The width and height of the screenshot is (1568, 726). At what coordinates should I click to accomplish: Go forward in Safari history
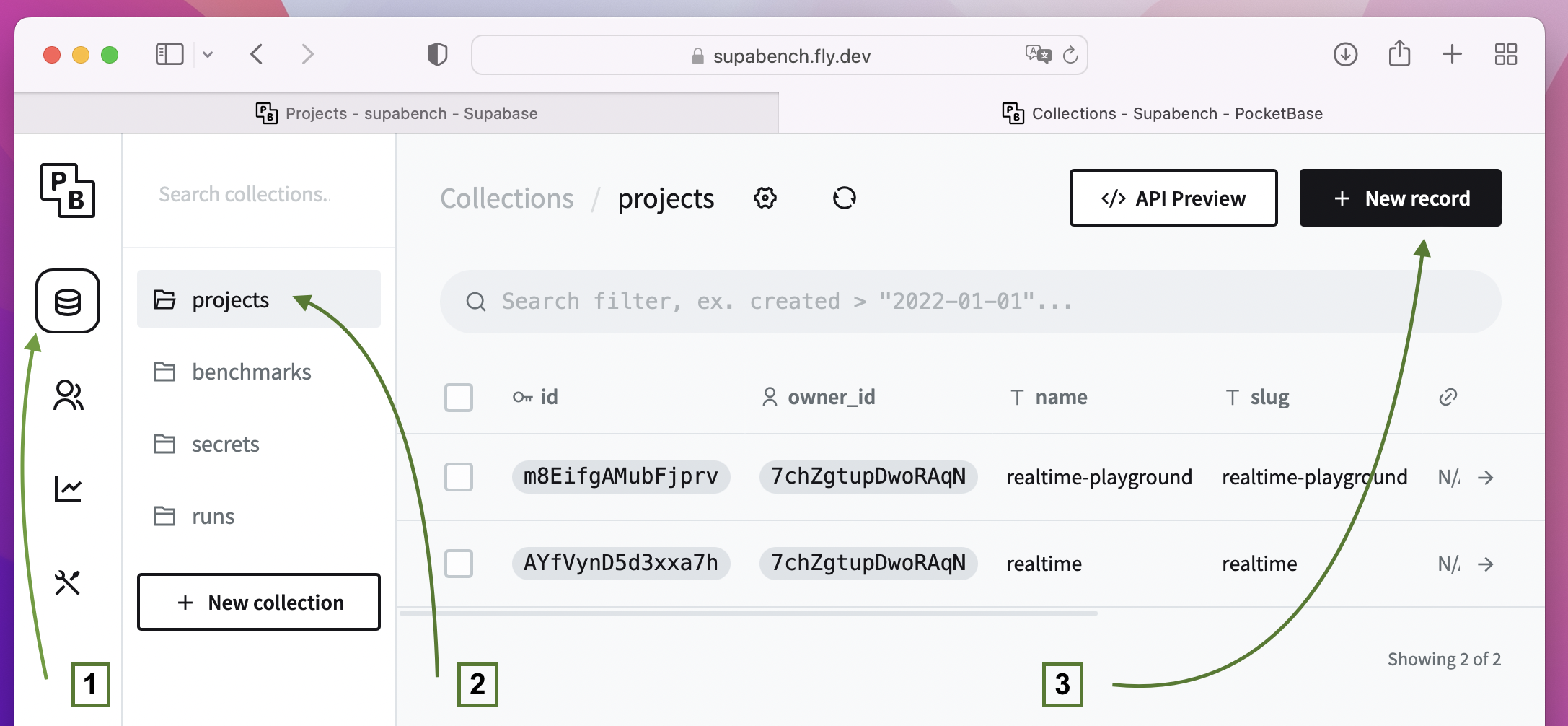(307, 54)
